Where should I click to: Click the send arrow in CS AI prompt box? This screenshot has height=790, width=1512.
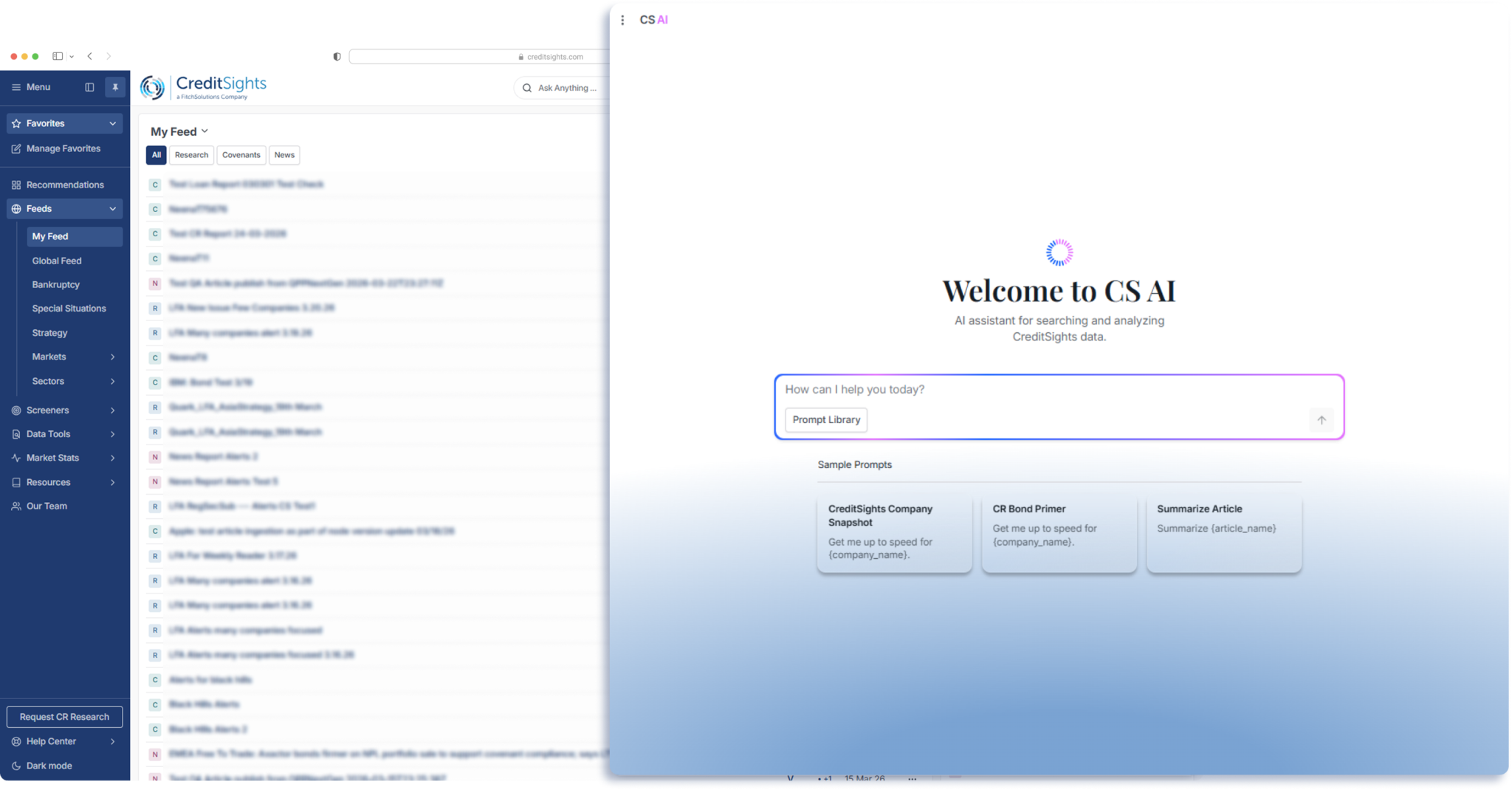point(1321,420)
